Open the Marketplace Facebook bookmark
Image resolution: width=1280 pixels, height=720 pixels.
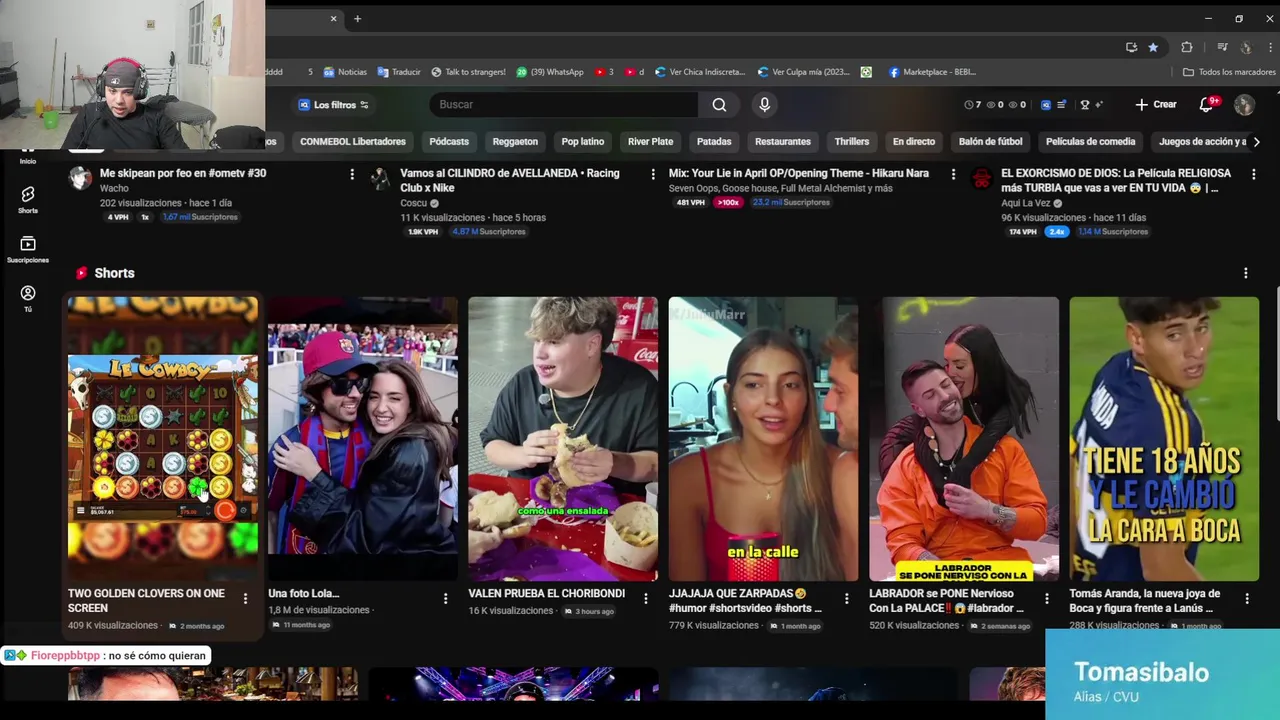point(932,72)
